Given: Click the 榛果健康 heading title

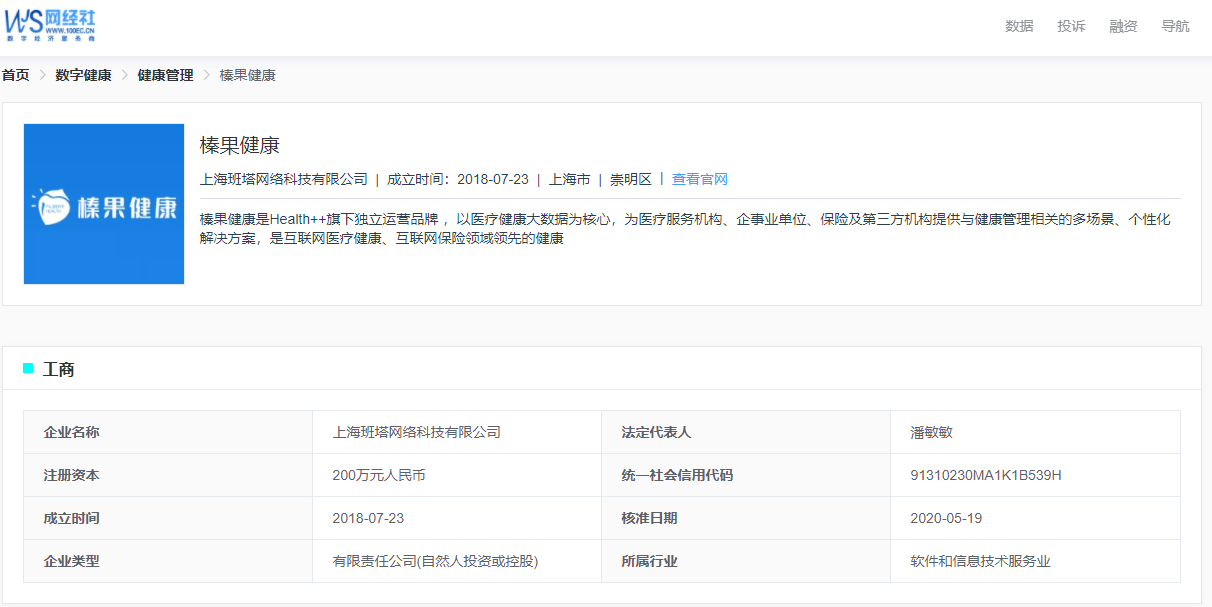Looking at the screenshot, I should point(240,145).
